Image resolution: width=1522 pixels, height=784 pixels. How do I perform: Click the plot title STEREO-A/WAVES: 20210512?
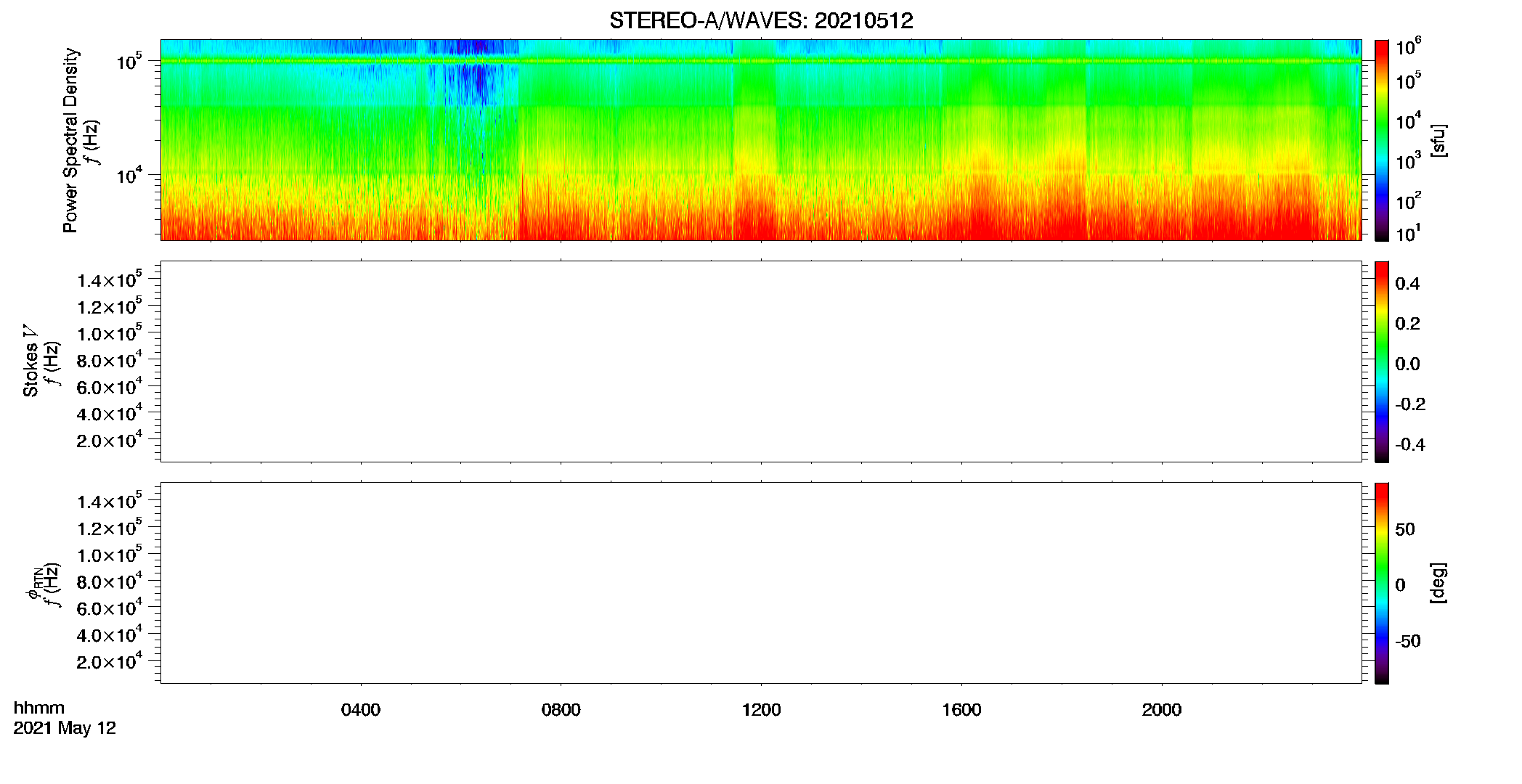click(761, 20)
